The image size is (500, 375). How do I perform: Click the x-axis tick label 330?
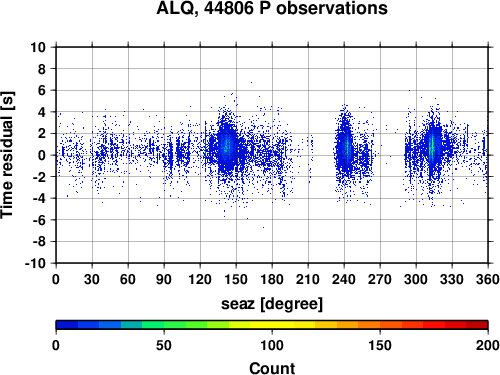tap(452, 279)
